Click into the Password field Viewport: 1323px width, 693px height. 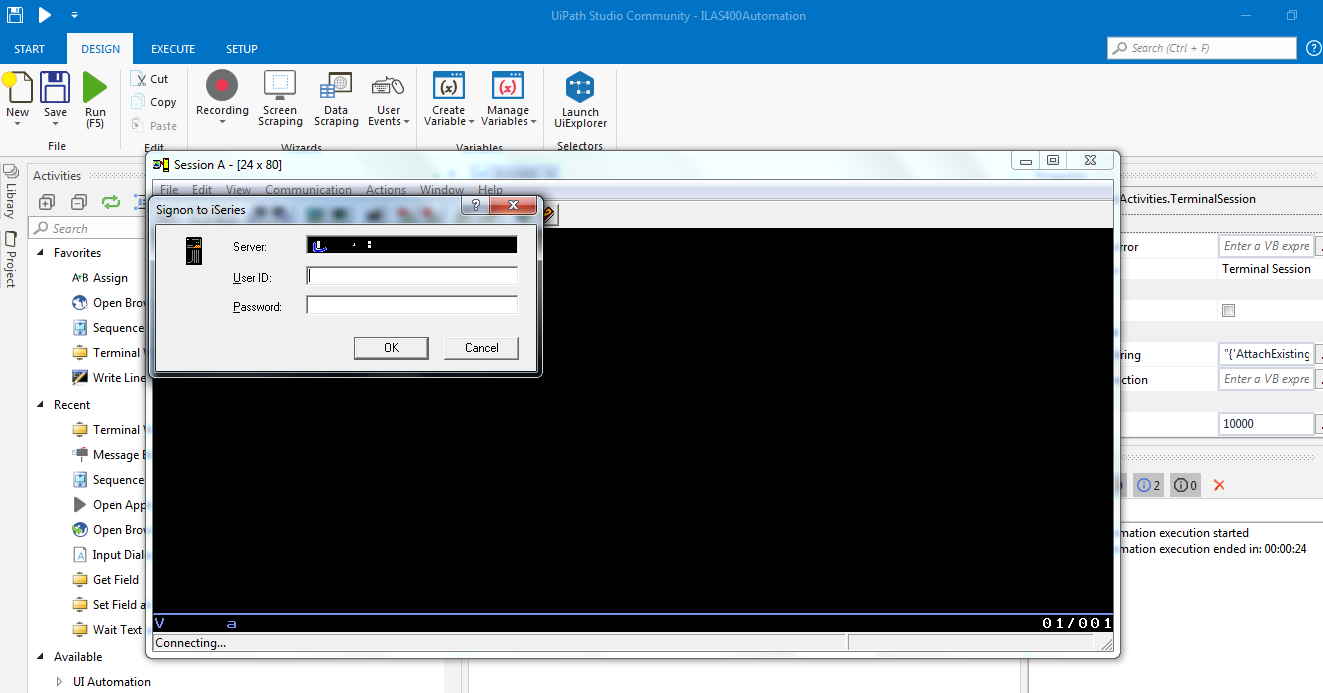[412, 305]
